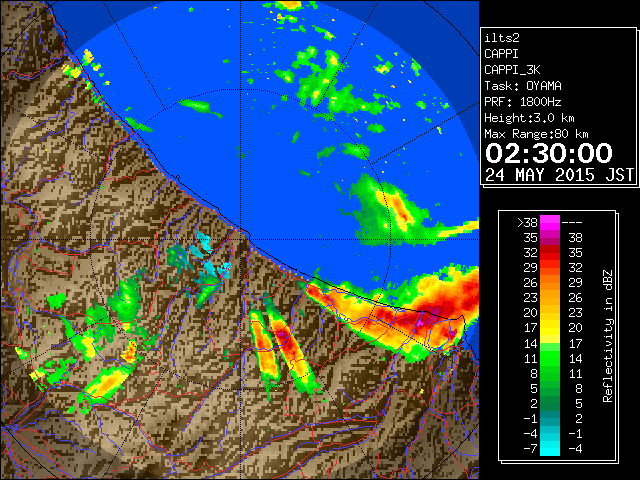Click the dark red 32–35 dBZ legend swatch
Viewport: 640px width, 480px height.
[x=550, y=253]
